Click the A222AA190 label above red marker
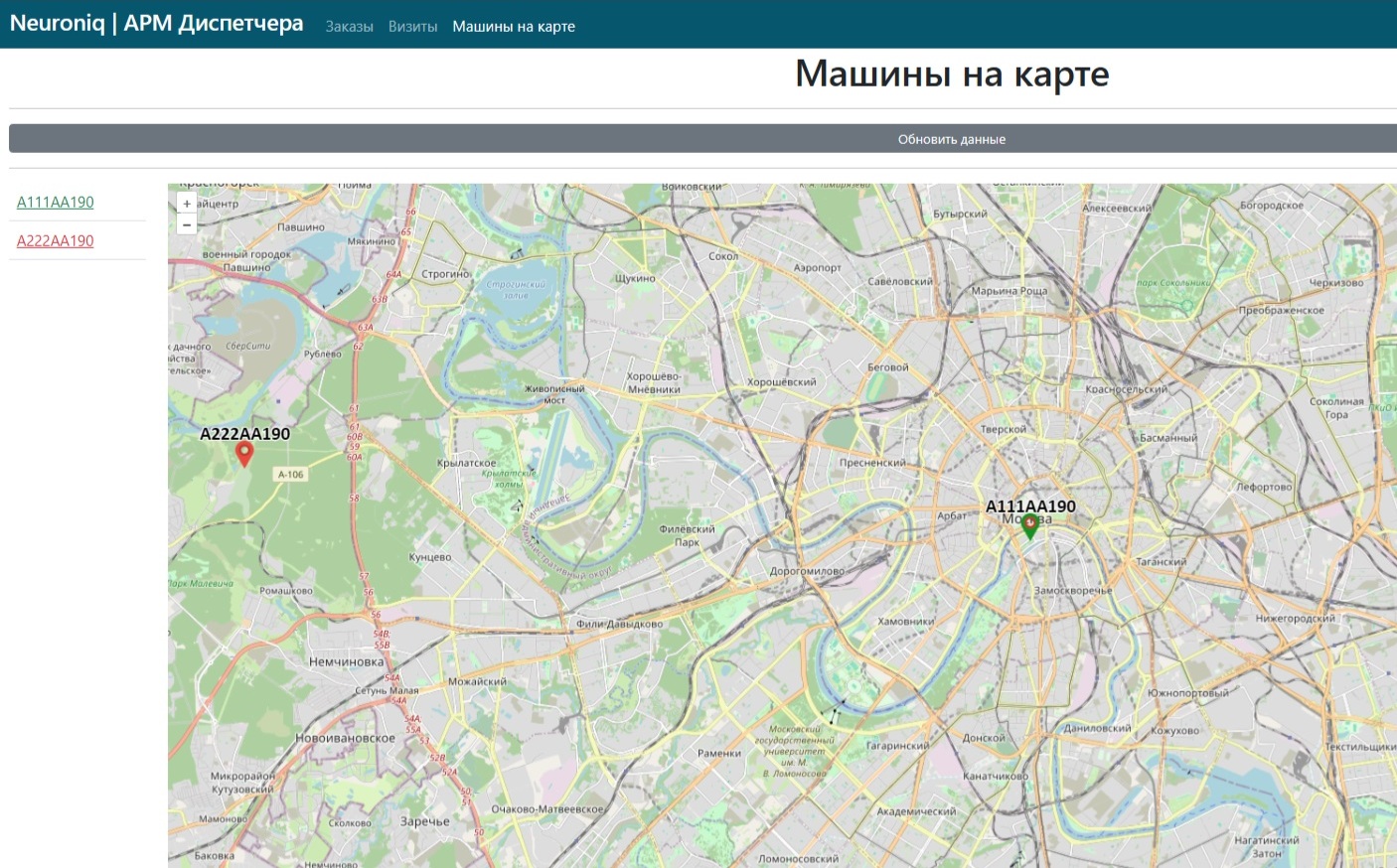The width and height of the screenshot is (1397, 868). (244, 434)
